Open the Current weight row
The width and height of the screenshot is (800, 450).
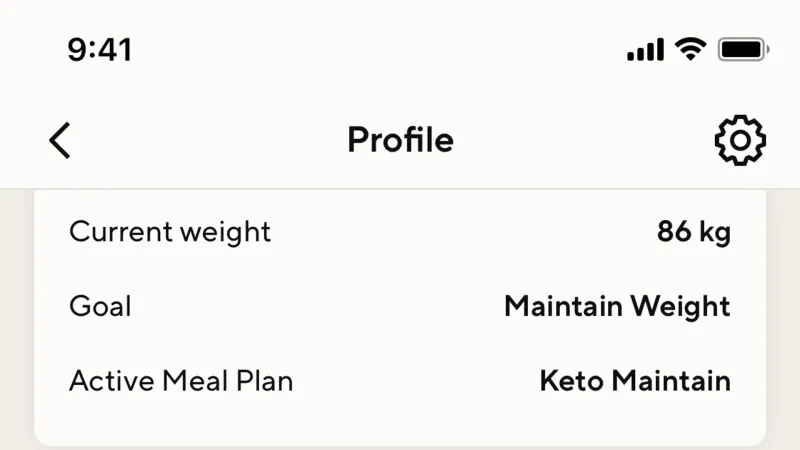pos(400,232)
